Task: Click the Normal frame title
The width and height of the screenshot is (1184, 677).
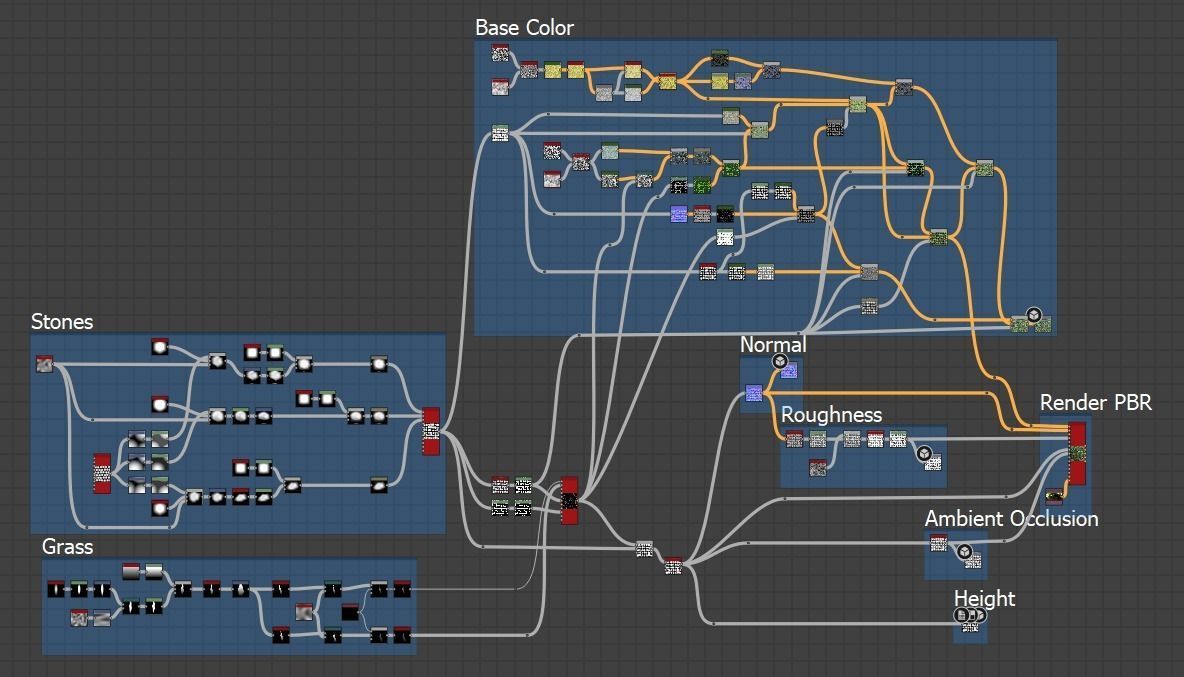Action: [772, 344]
